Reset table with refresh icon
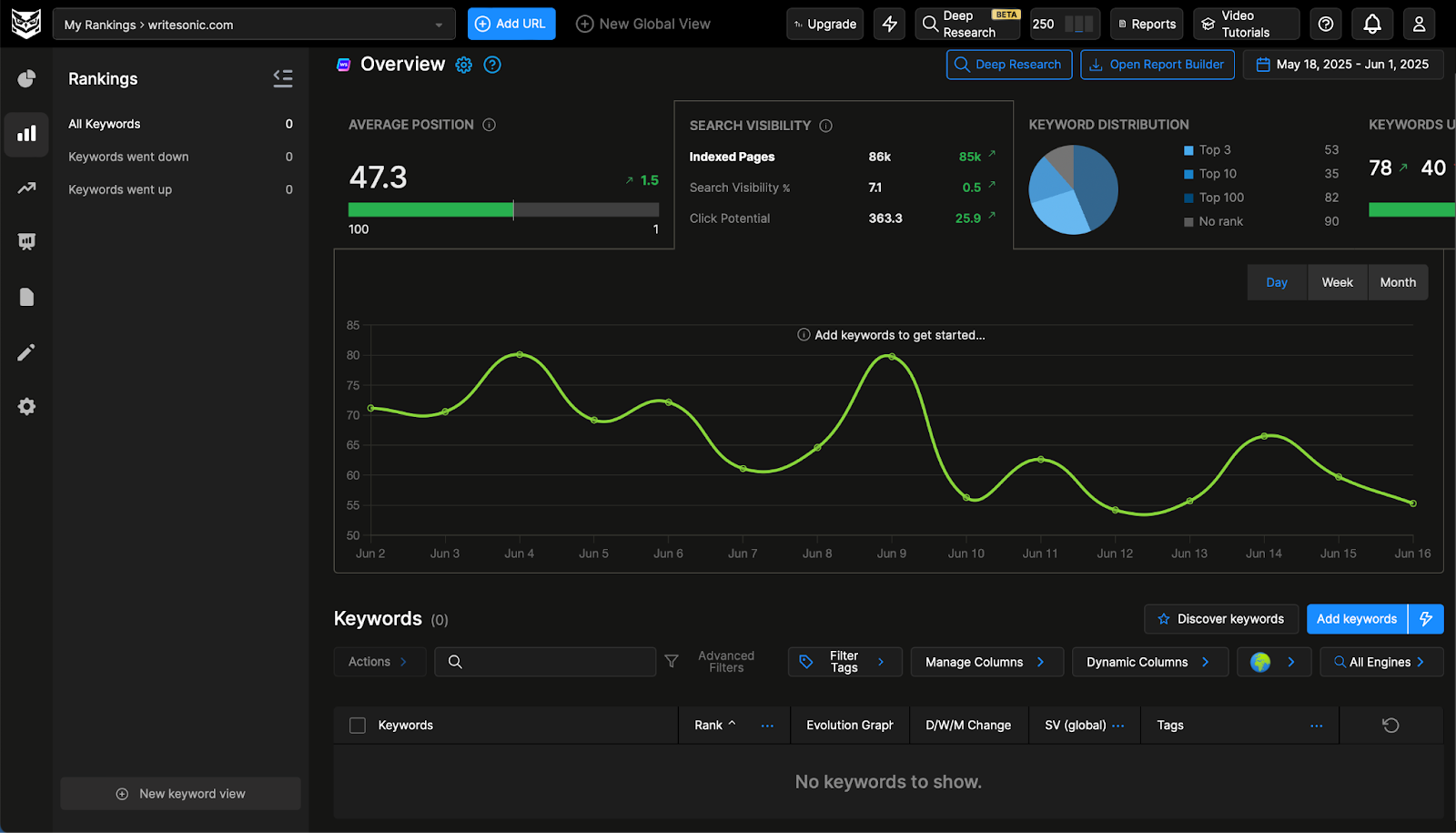 [1390, 726]
